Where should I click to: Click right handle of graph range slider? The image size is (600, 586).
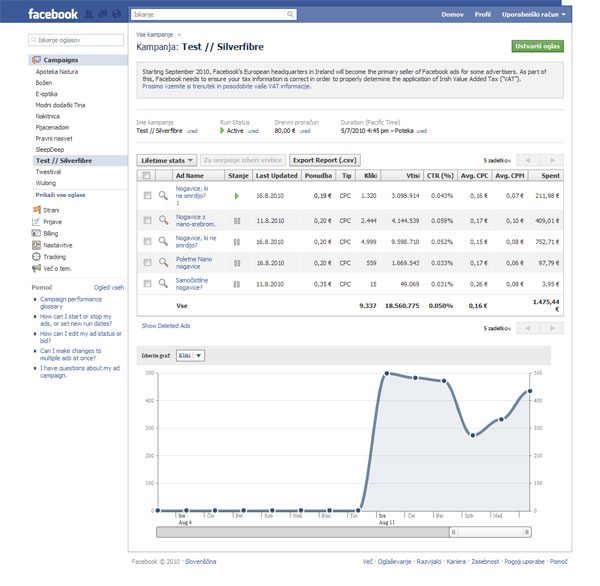coord(527,532)
